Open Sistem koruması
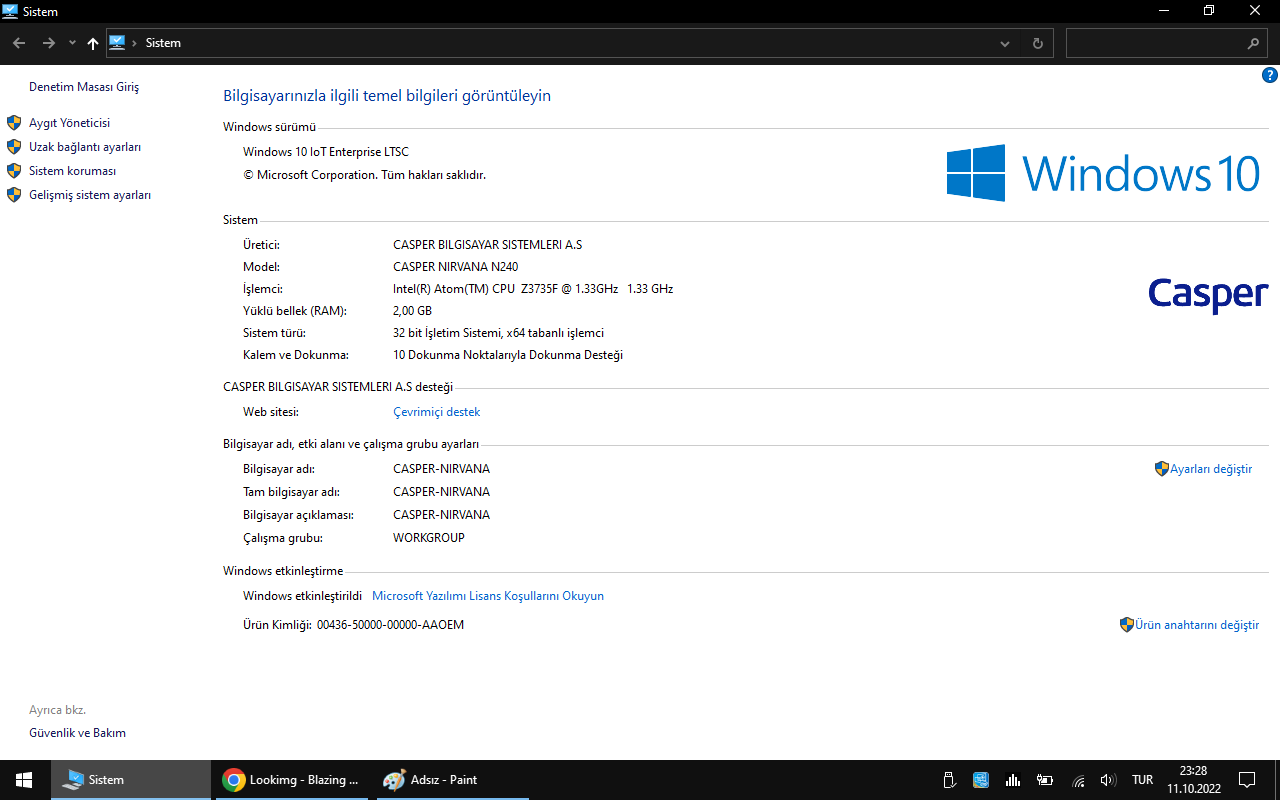1280x800 pixels. (72, 171)
